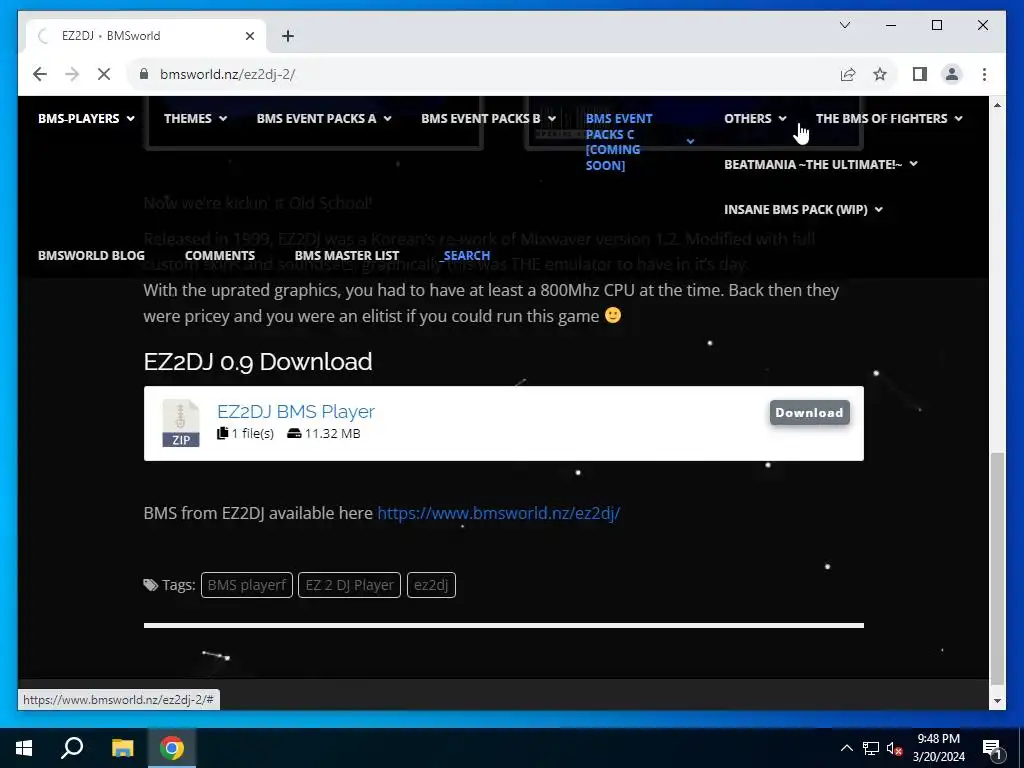Open the BMS MASTER LIST page
The image size is (1024, 768).
(x=347, y=255)
